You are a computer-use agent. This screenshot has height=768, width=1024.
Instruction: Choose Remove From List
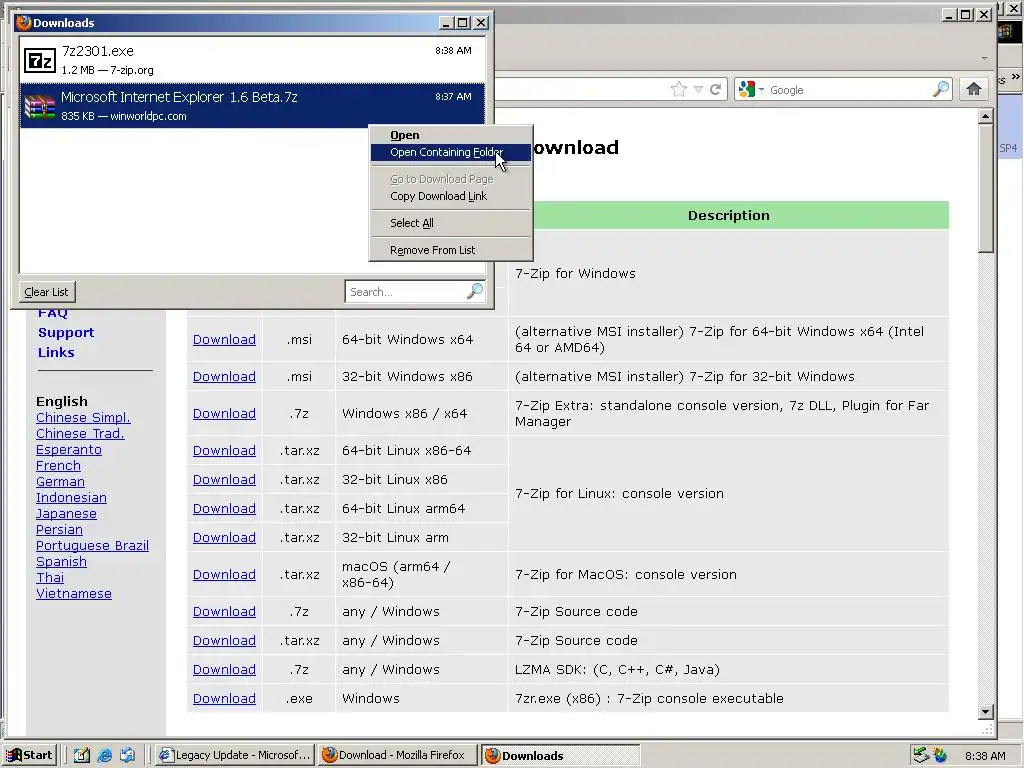point(451,250)
